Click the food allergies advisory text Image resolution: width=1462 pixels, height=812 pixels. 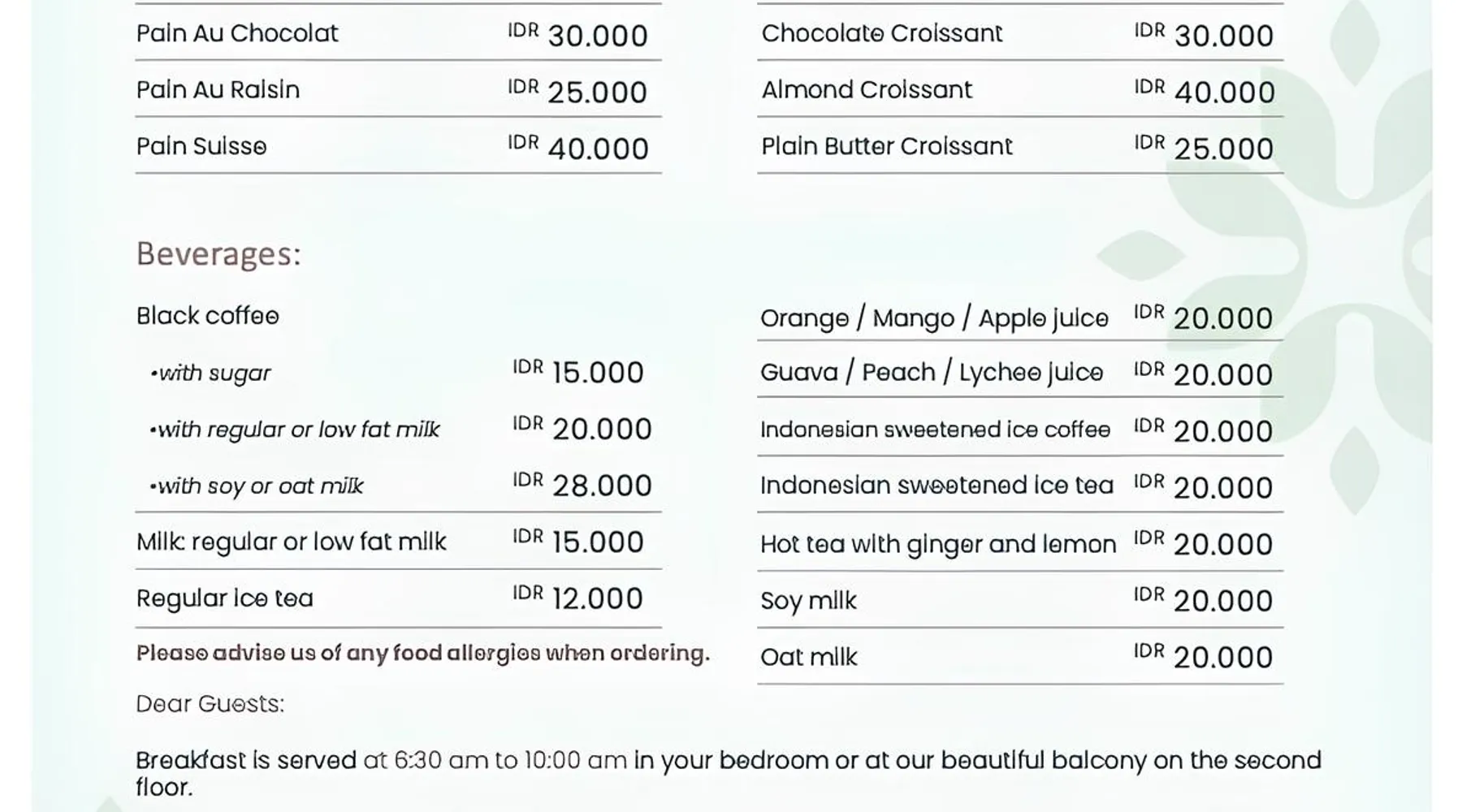[422, 654]
